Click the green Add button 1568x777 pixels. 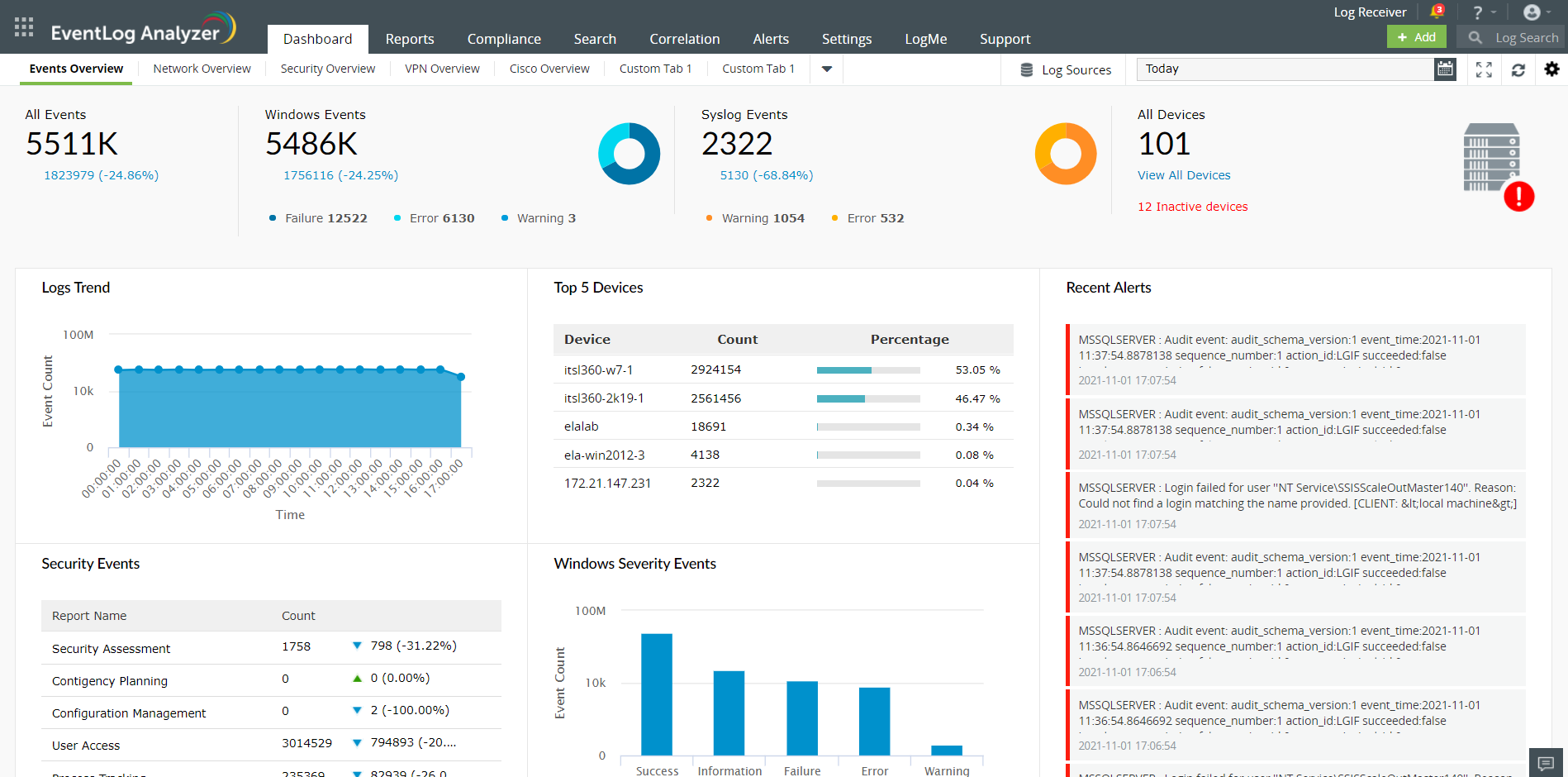1416,37
